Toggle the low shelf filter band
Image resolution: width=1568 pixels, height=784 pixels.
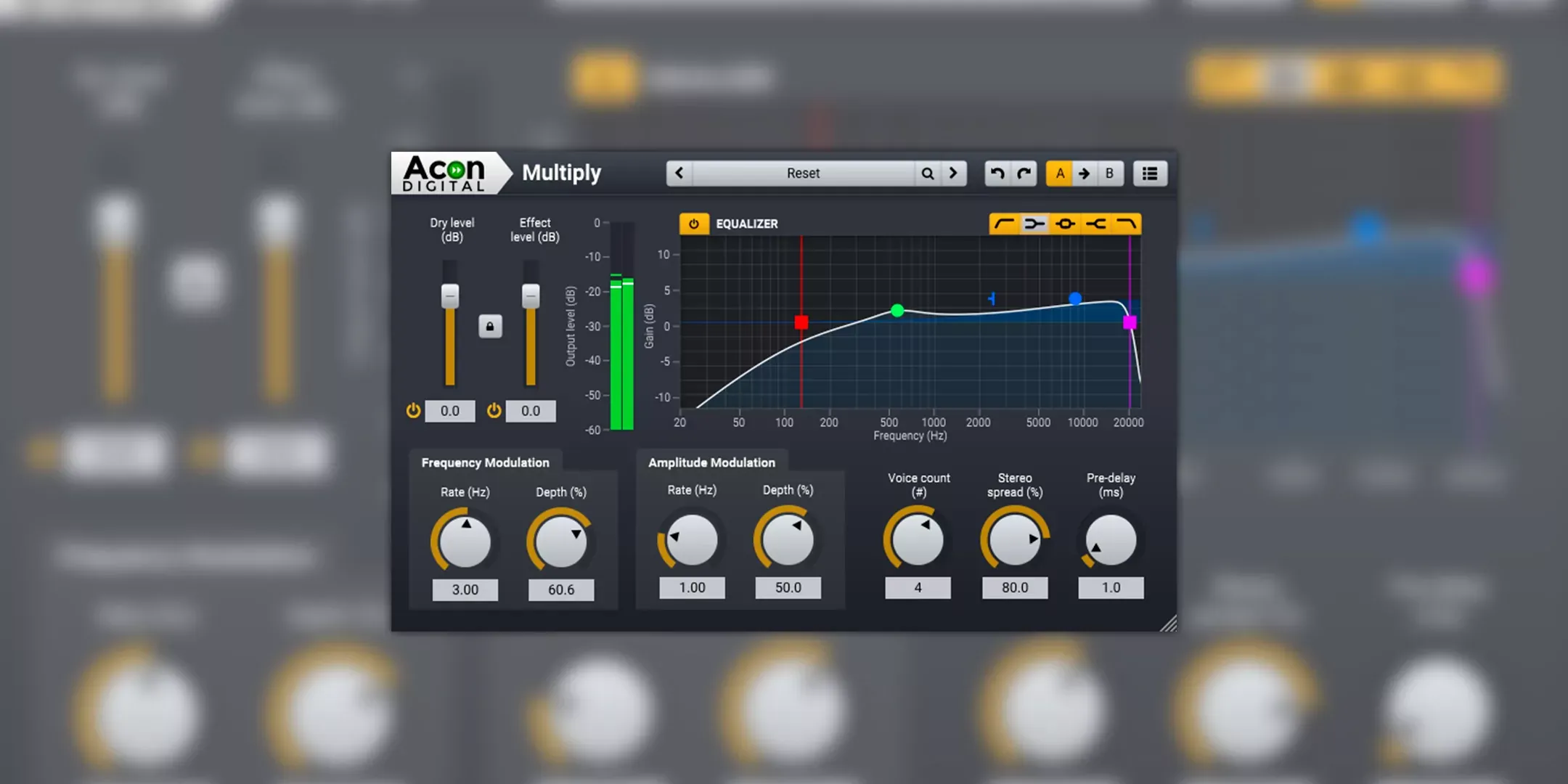click(1035, 224)
